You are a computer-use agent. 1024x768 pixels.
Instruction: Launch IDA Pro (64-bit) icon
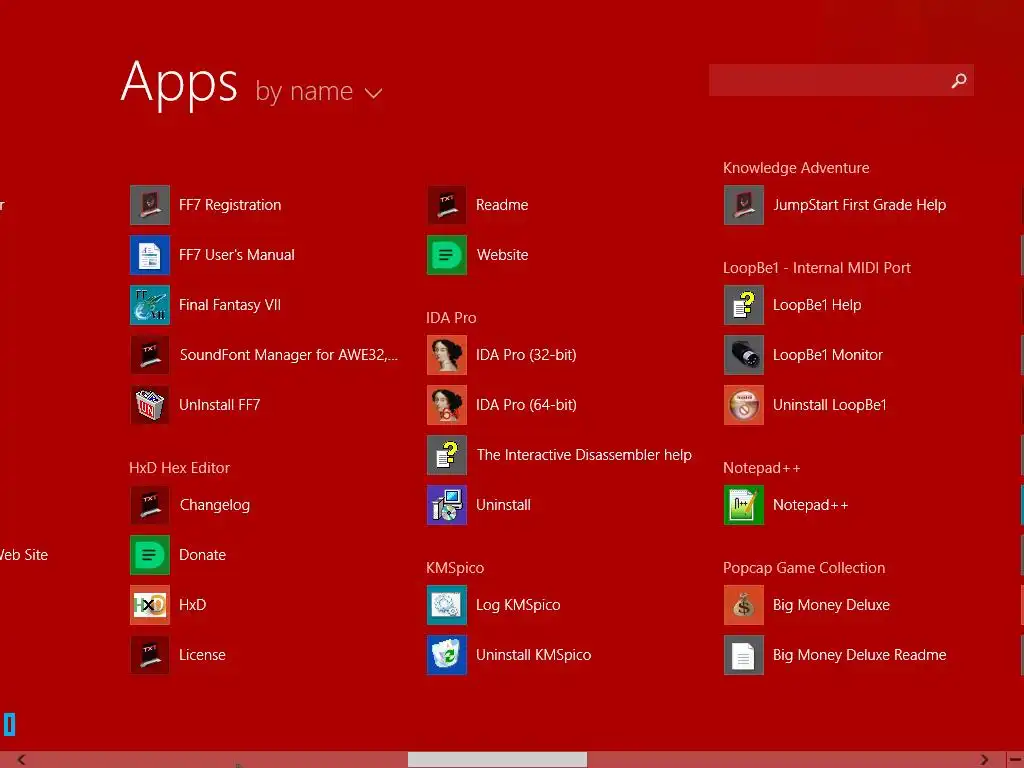pyautogui.click(x=447, y=405)
